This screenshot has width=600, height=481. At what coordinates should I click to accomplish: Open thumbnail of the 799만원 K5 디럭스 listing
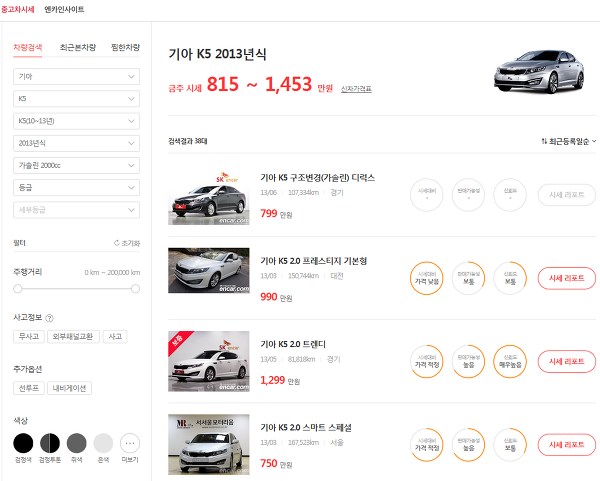(209, 198)
